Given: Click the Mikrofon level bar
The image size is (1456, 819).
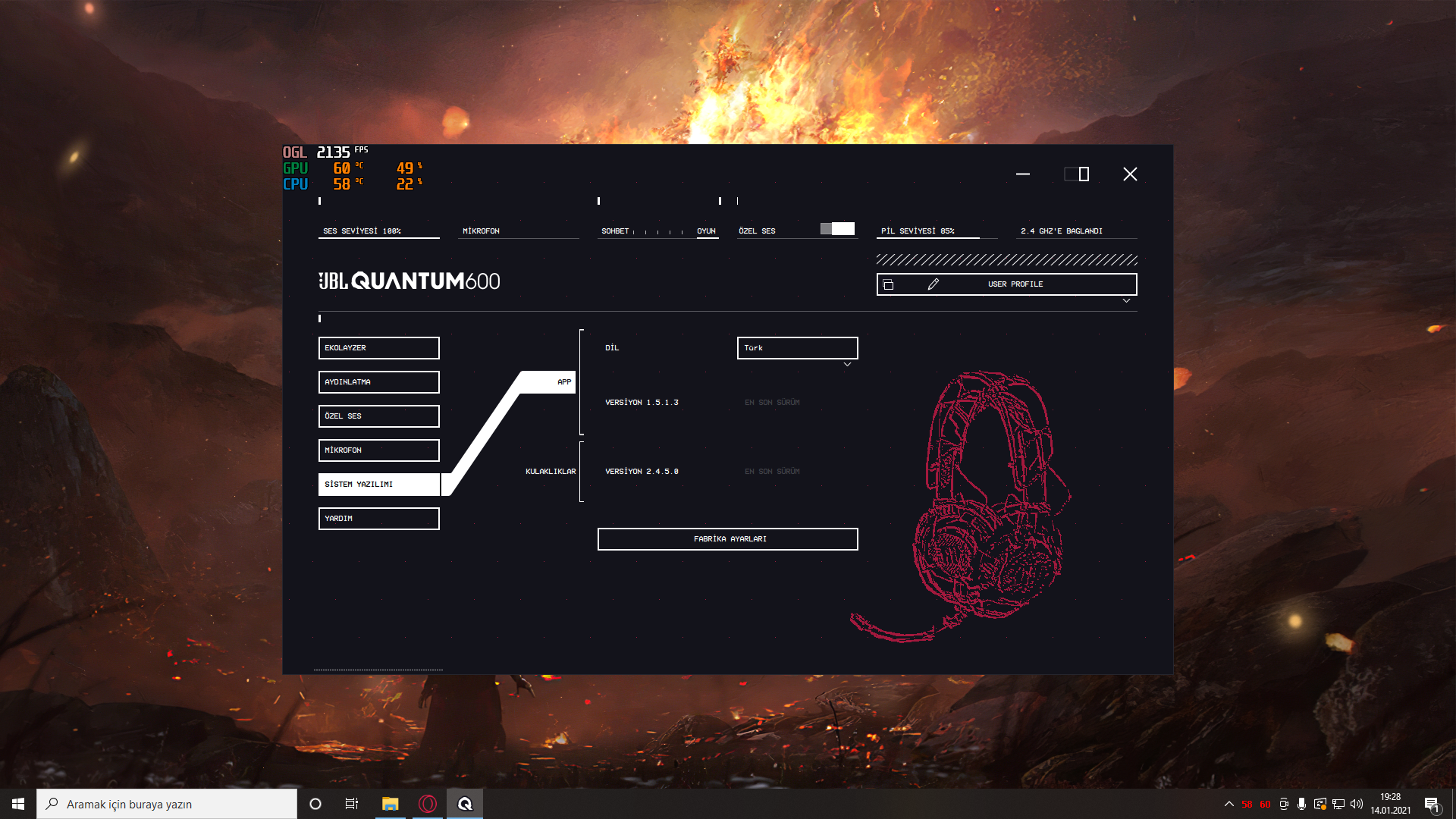Looking at the screenshot, I should coord(518,231).
